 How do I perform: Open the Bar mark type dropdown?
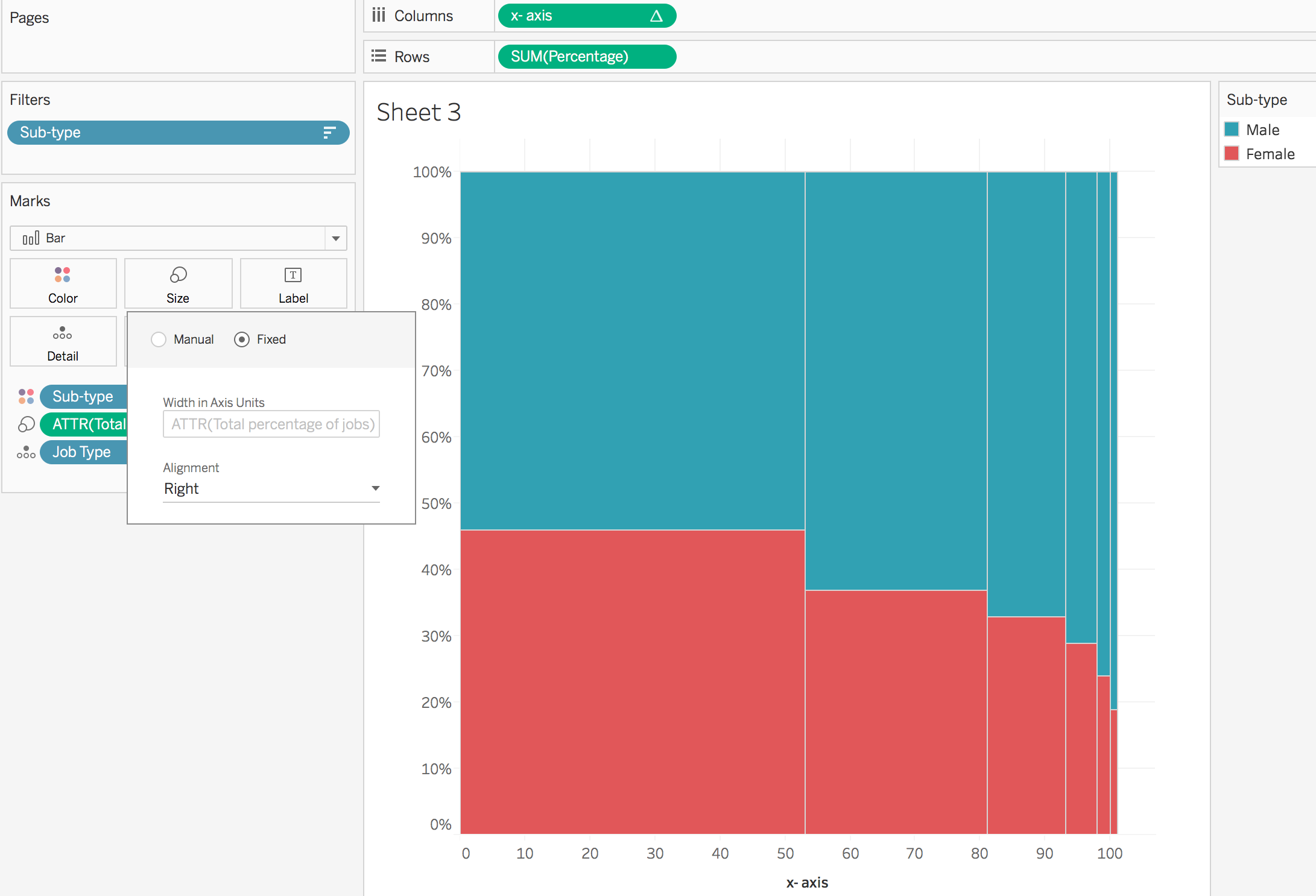coord(335,238)
